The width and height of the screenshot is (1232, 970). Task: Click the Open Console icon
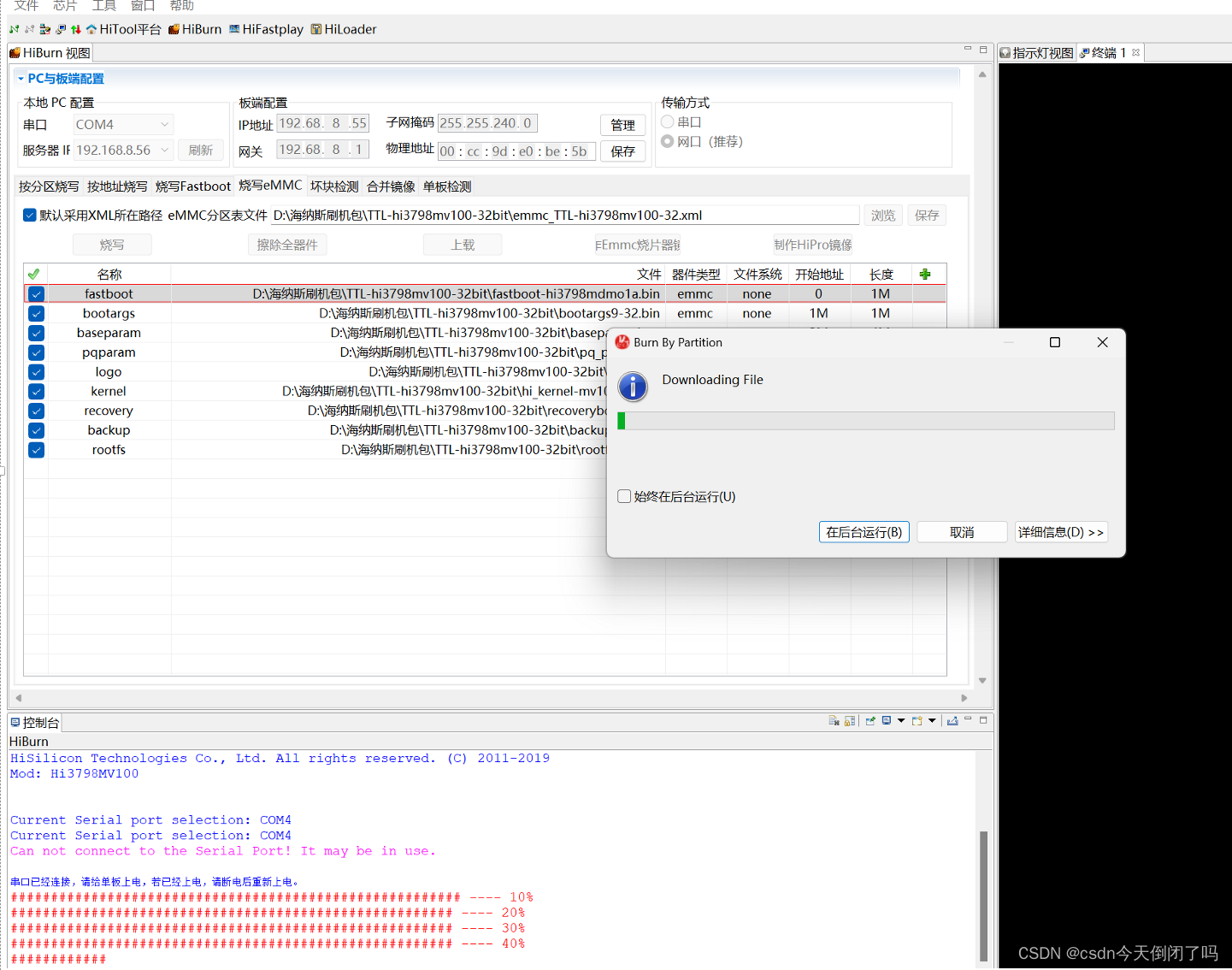(x=917, y=721)
